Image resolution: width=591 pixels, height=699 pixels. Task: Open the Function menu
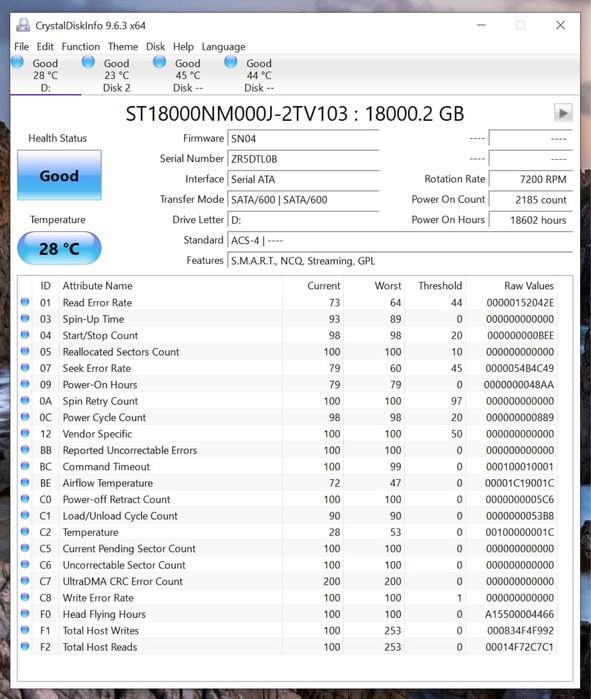81,46
